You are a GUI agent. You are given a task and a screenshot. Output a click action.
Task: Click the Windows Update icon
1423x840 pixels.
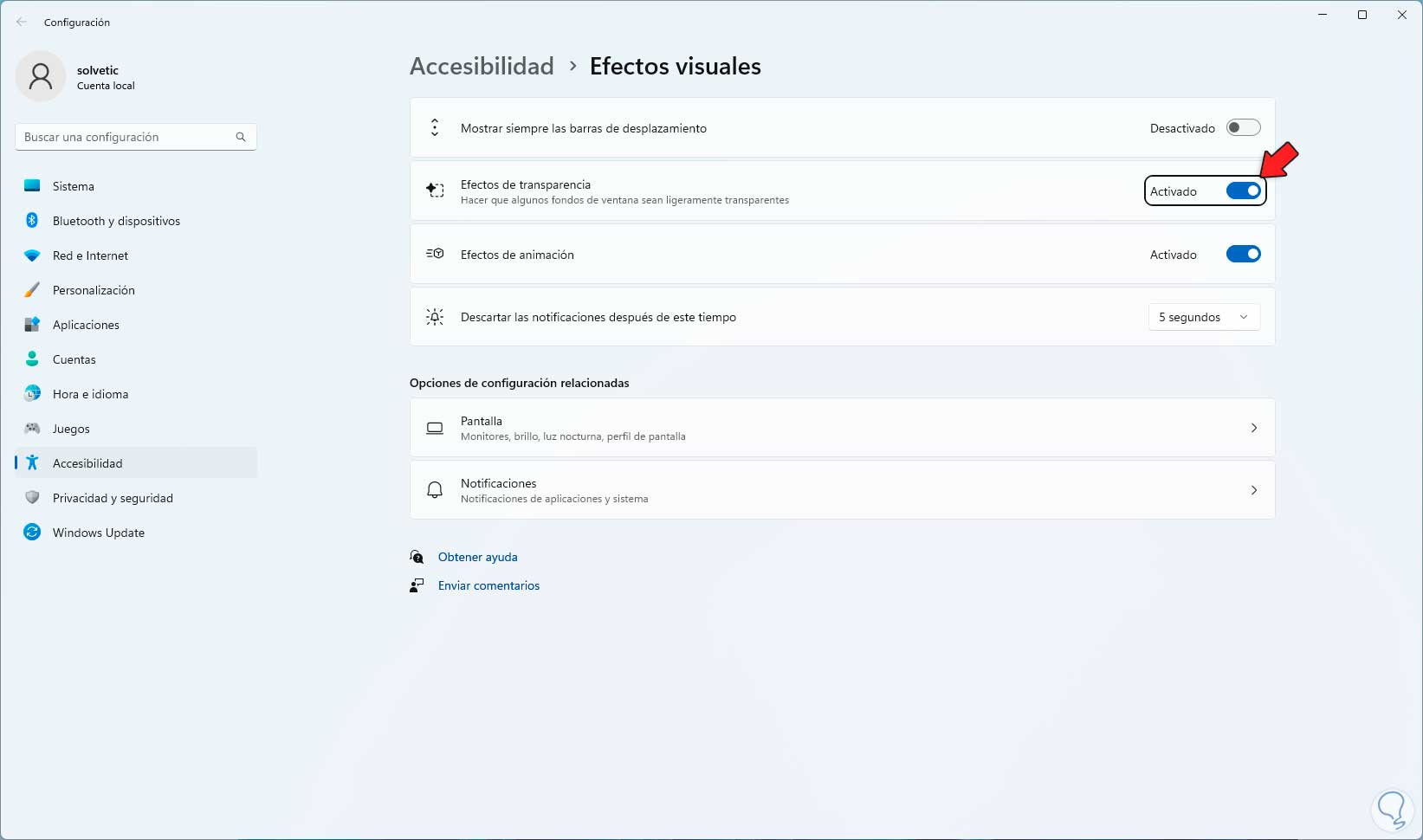(x=32, y=533)
